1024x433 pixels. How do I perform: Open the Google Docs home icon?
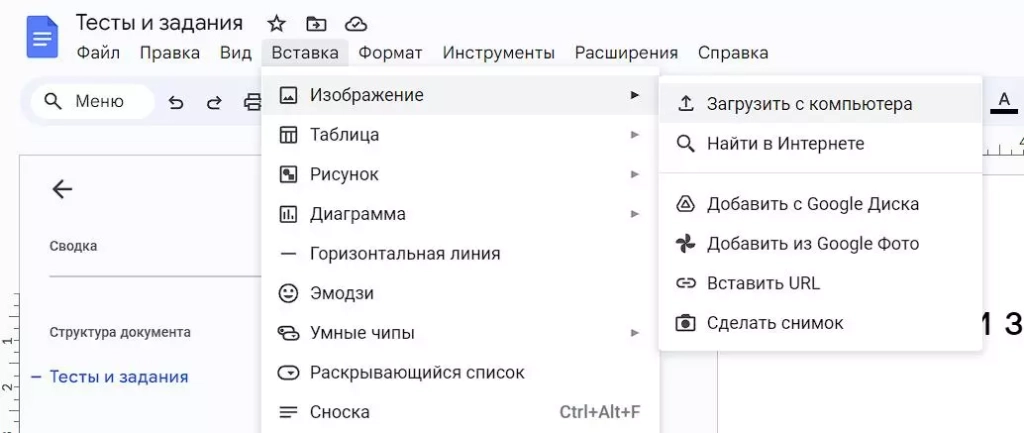click(x=42, y=37)
